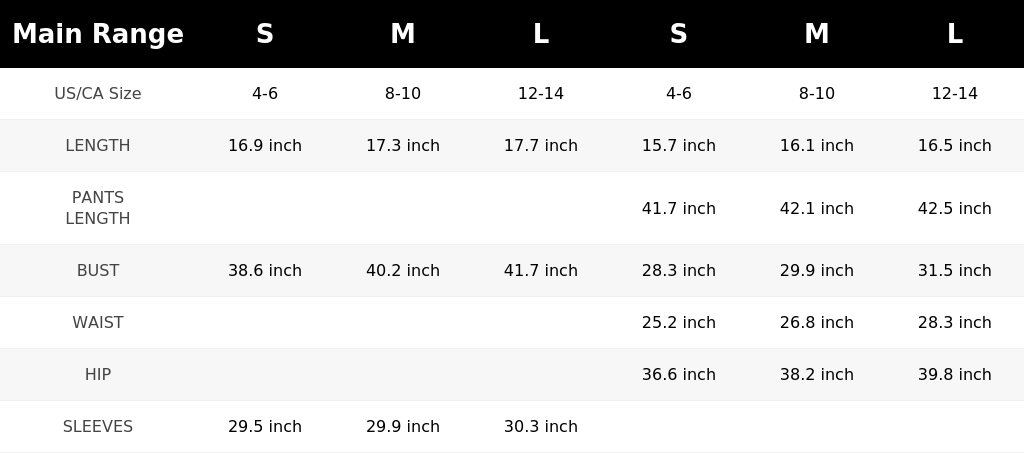Image resolution: width=1024 pixels, height=453 pixels.
Task: Select the 26.8 inch waist value
Action: [816, 322]
